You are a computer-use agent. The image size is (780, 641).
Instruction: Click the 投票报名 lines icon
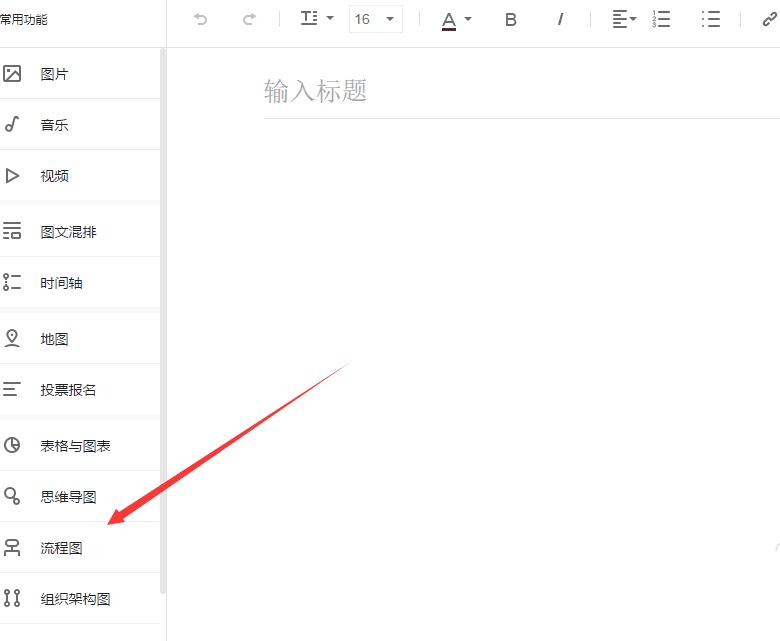point(12,389)
